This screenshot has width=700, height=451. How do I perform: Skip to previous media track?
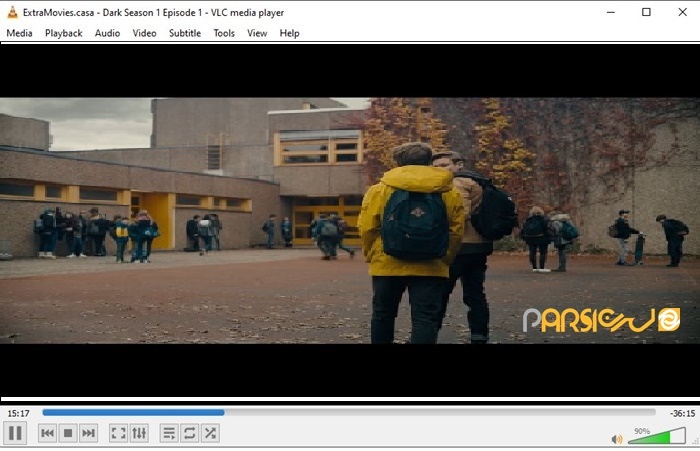47,433
